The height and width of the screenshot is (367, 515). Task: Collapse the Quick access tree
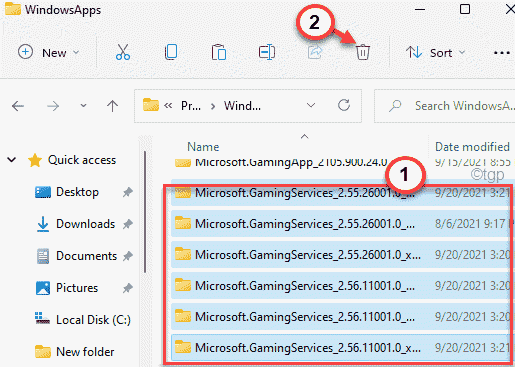click(x=12, y=160)
